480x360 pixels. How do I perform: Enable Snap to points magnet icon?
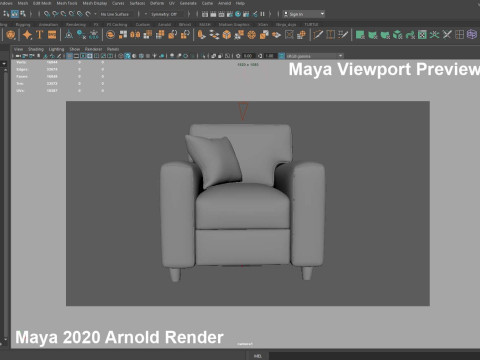click(63, 14)
